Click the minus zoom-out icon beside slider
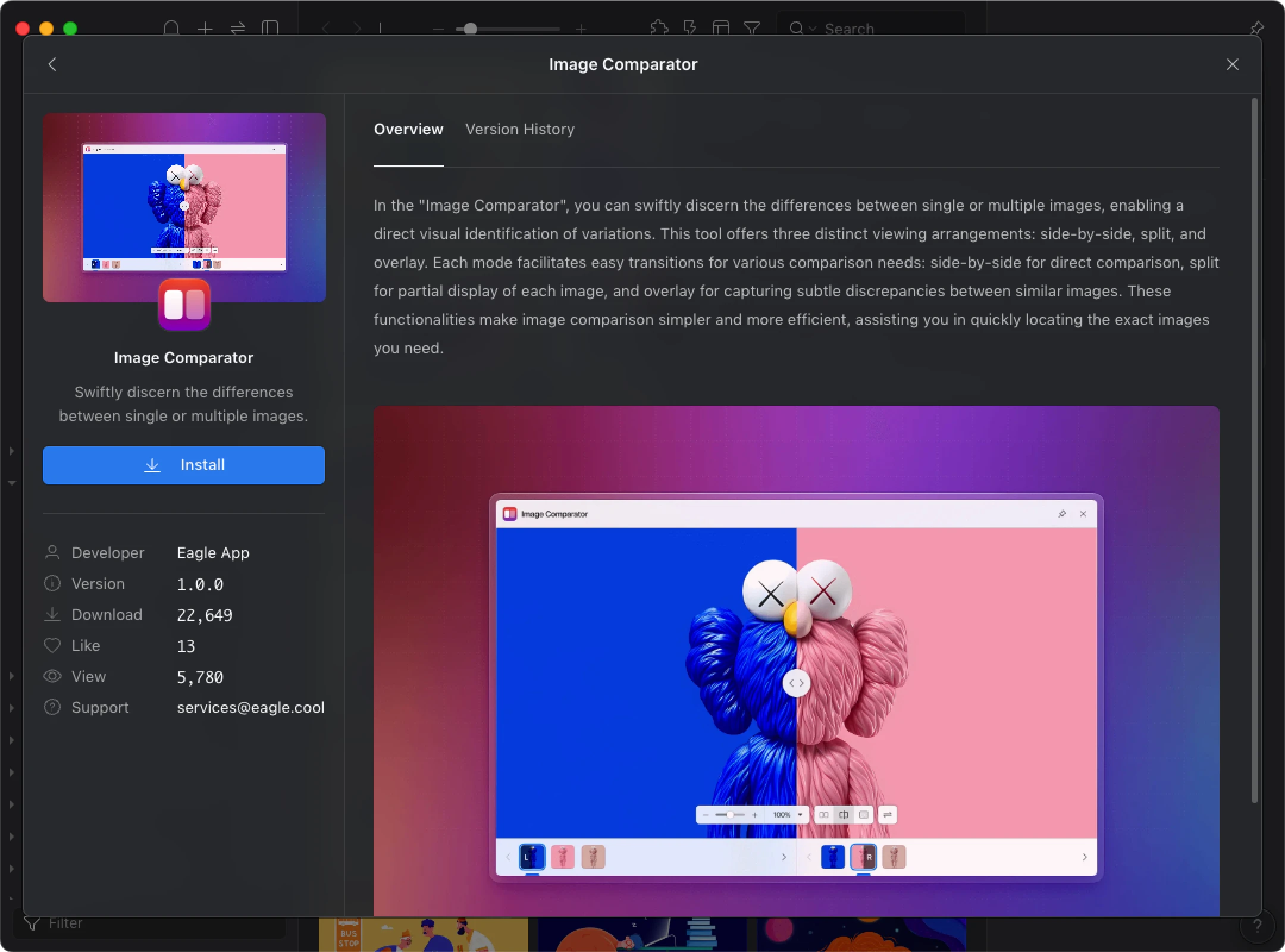 (x=438, y=29)
